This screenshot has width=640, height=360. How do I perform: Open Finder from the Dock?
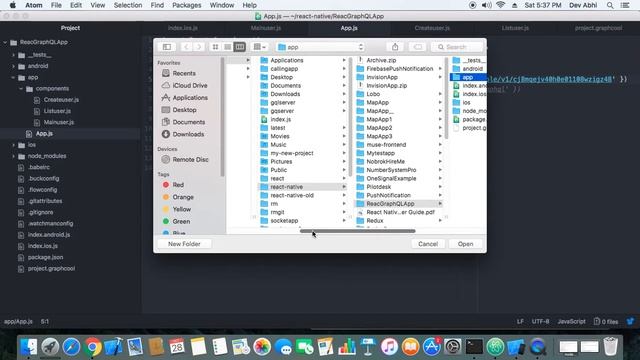coord(29,347)
